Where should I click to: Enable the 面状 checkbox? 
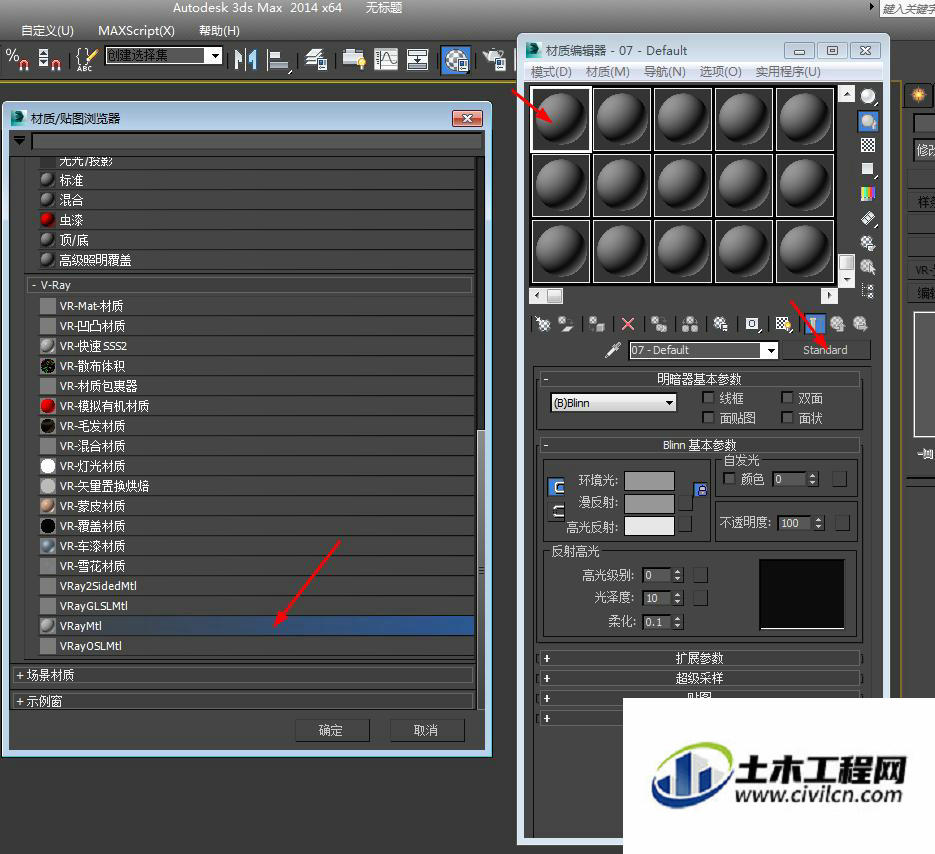coord(787,417)
